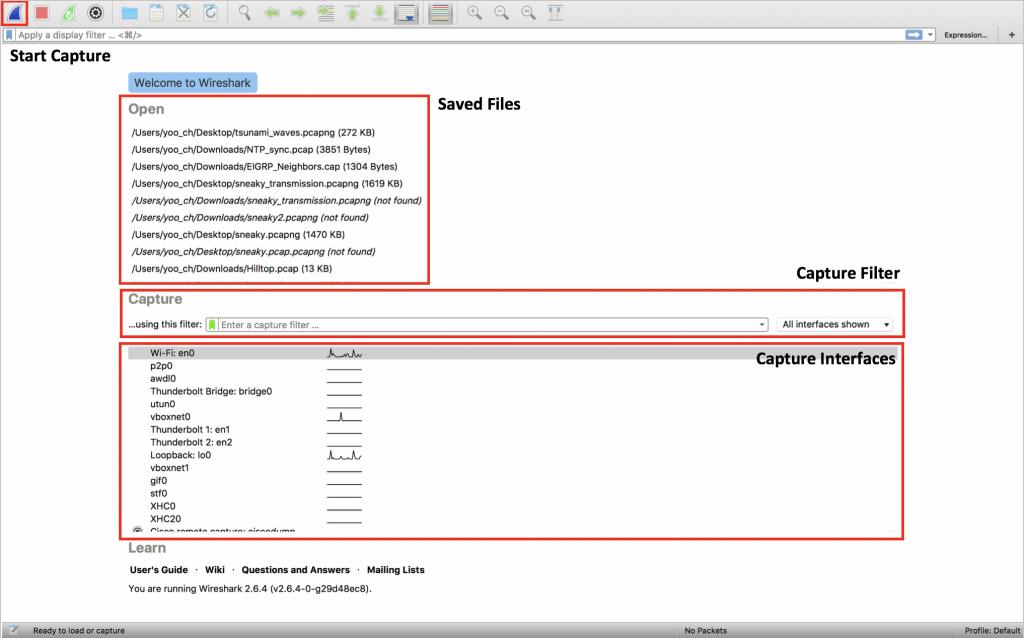1024x638 pixels.
Task: Click Profile: Default in status bar
Action: click(992, 630)
